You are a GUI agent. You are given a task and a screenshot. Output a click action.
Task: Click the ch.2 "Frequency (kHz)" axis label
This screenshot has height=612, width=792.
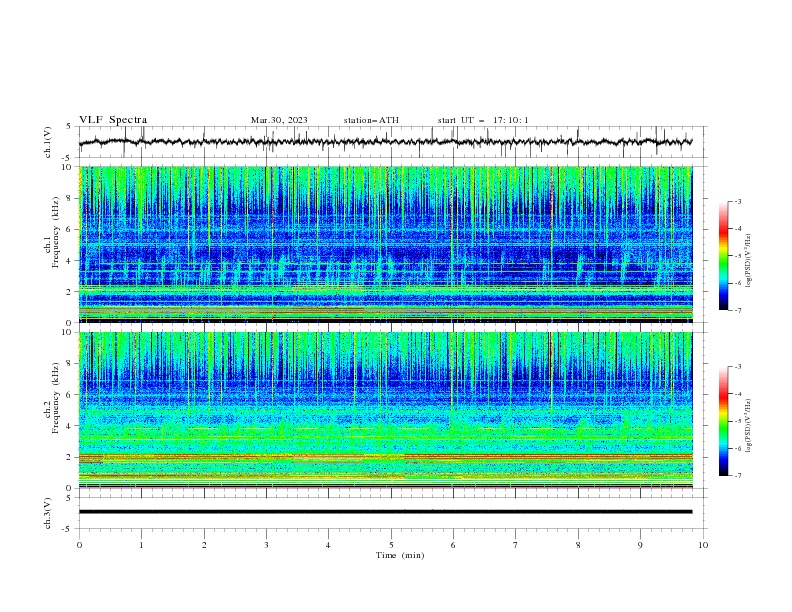[x=55, y=398]
